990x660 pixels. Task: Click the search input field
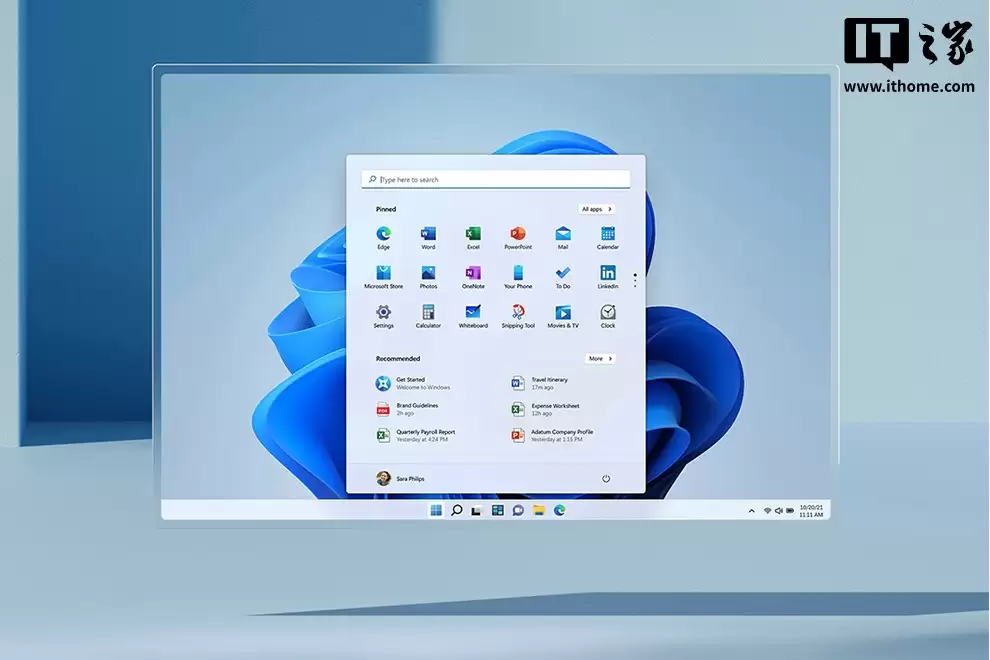click(495, 178)
